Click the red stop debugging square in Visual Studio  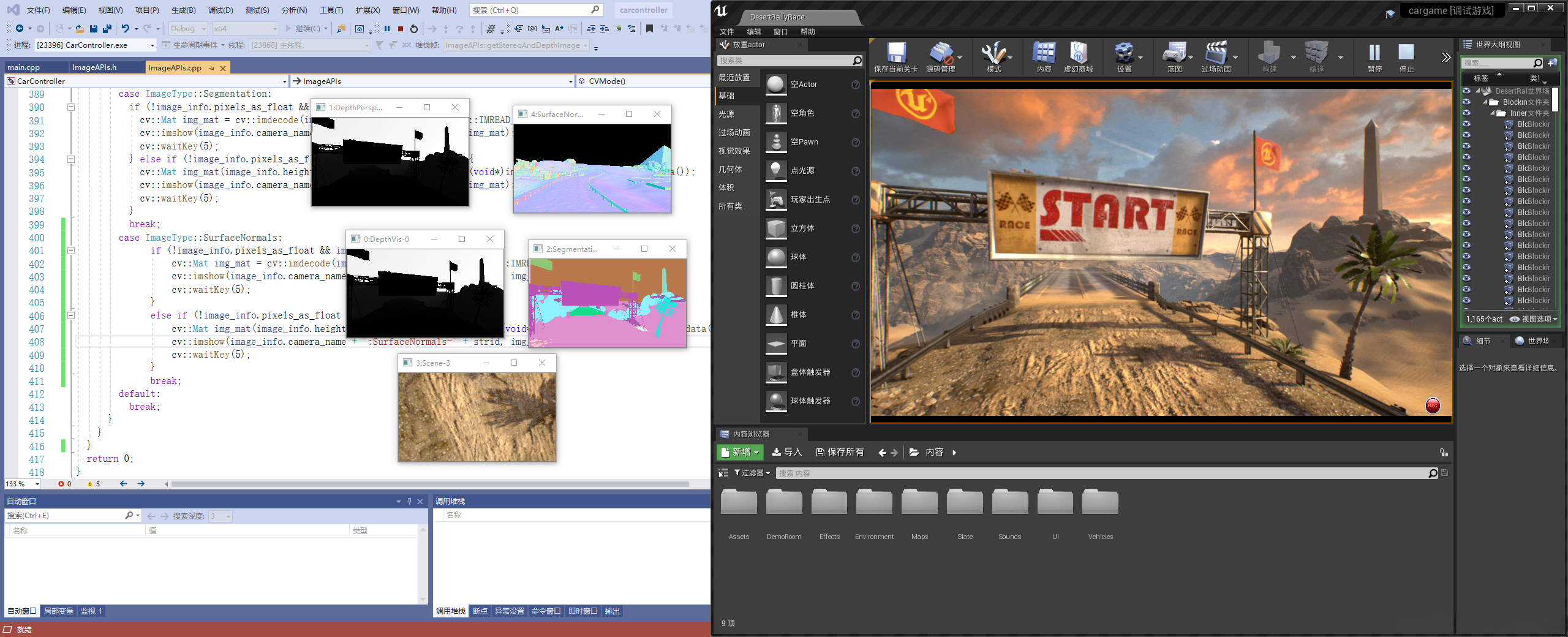[x=401, y=29]
